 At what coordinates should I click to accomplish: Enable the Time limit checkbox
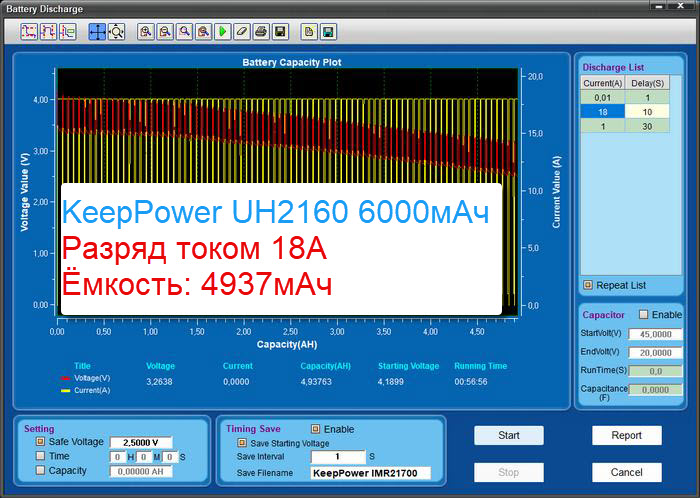[41, 456]
